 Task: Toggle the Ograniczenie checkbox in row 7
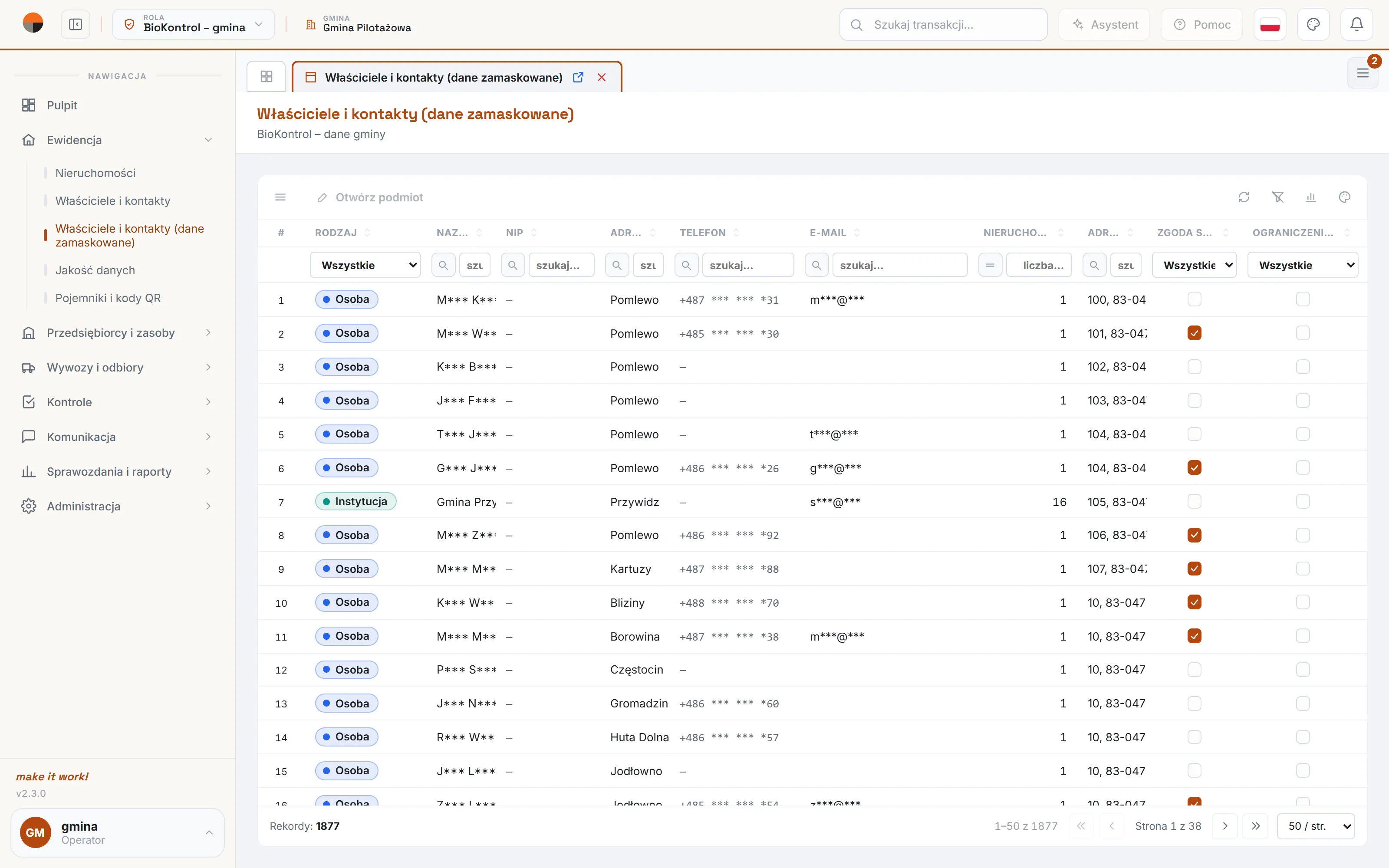tap(1303, 501)
